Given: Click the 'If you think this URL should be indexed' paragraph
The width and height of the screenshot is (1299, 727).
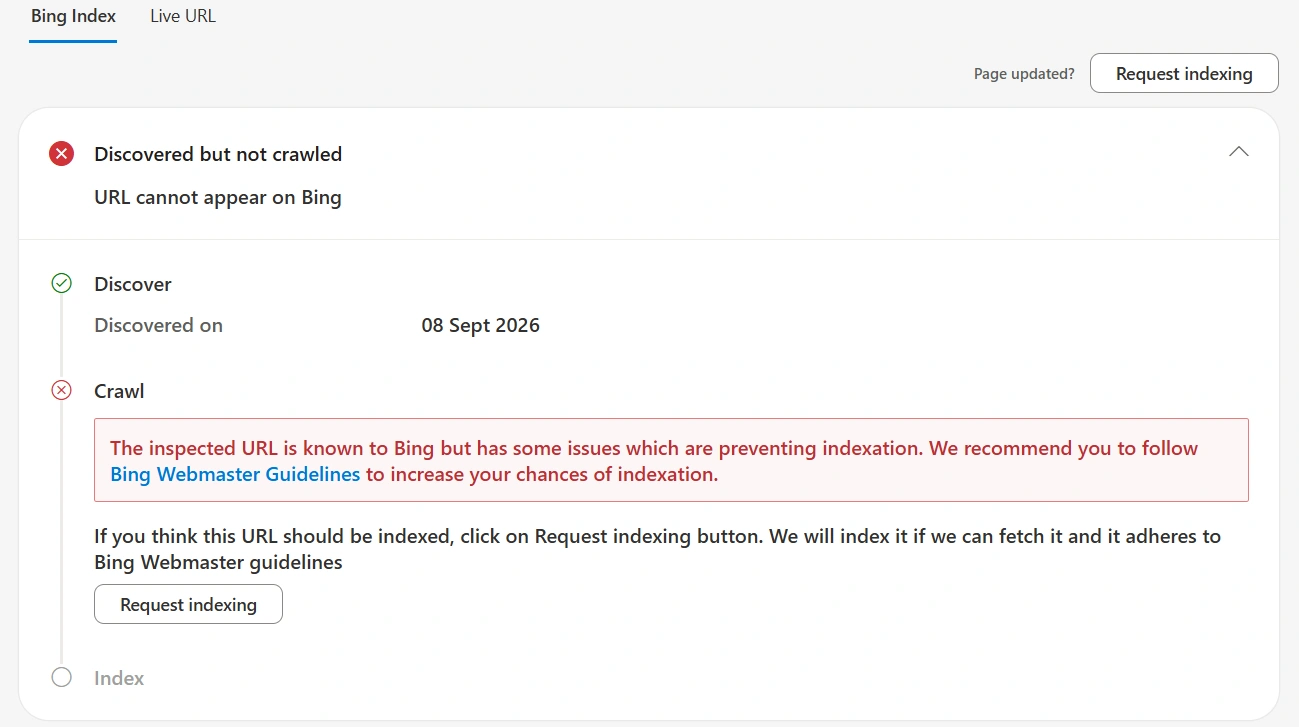Looking at the screenshot, I should pyautogui.click(x=657, y=549).
